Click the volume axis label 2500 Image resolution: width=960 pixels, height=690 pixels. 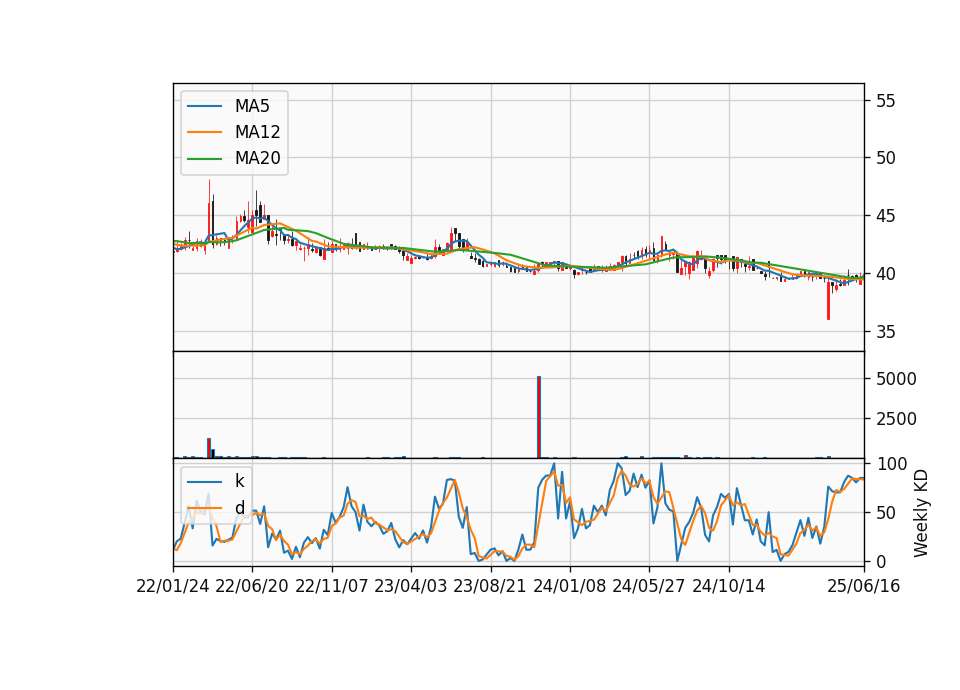point(896,419)
